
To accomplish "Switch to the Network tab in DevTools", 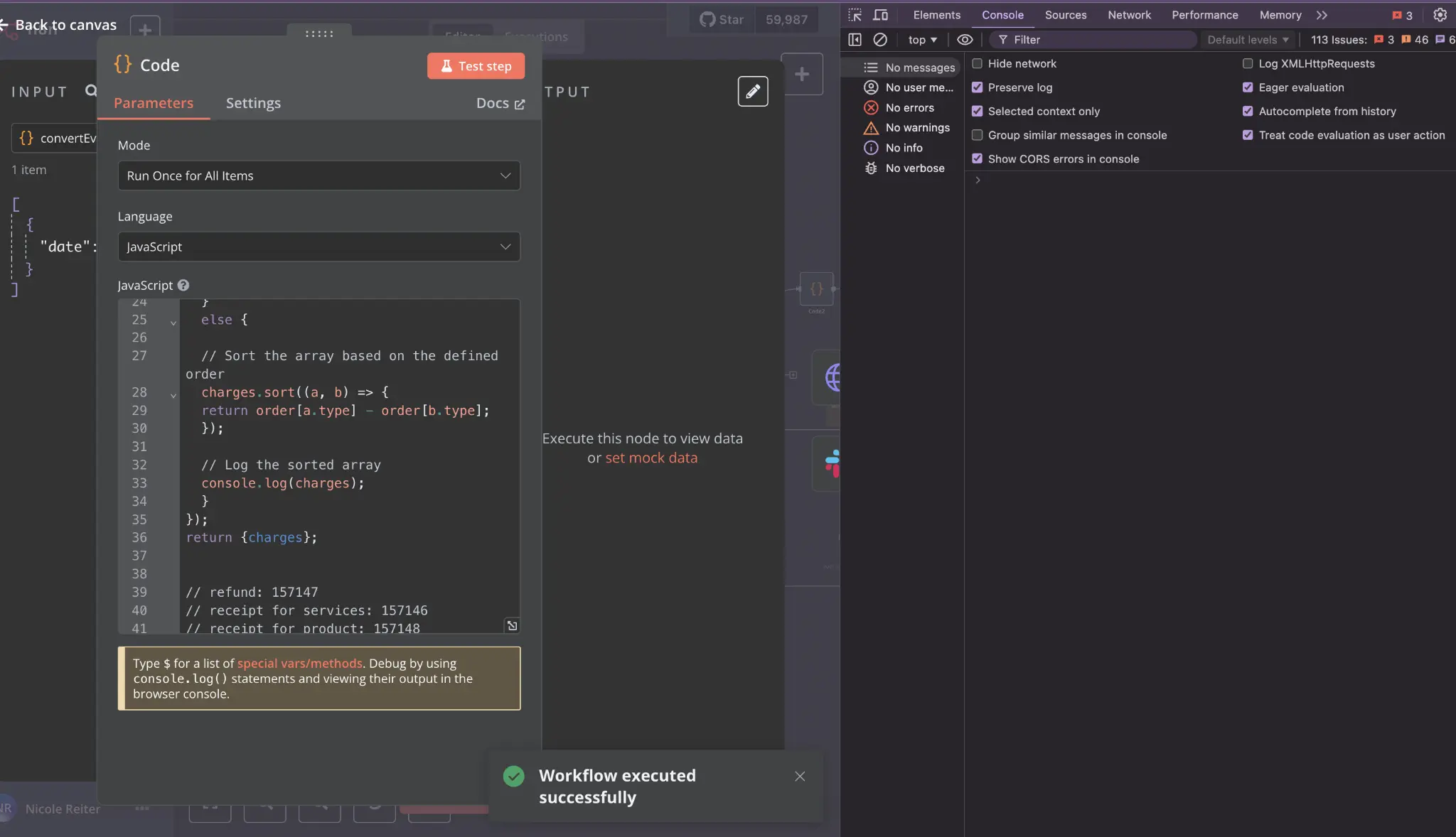I will pos(1128,15).
